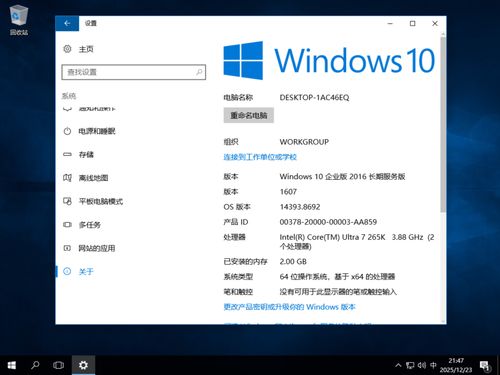Open the 关于 settings page
Image resolution: width=500 pixels, height=375 pixels.
[x=86, y=271]
